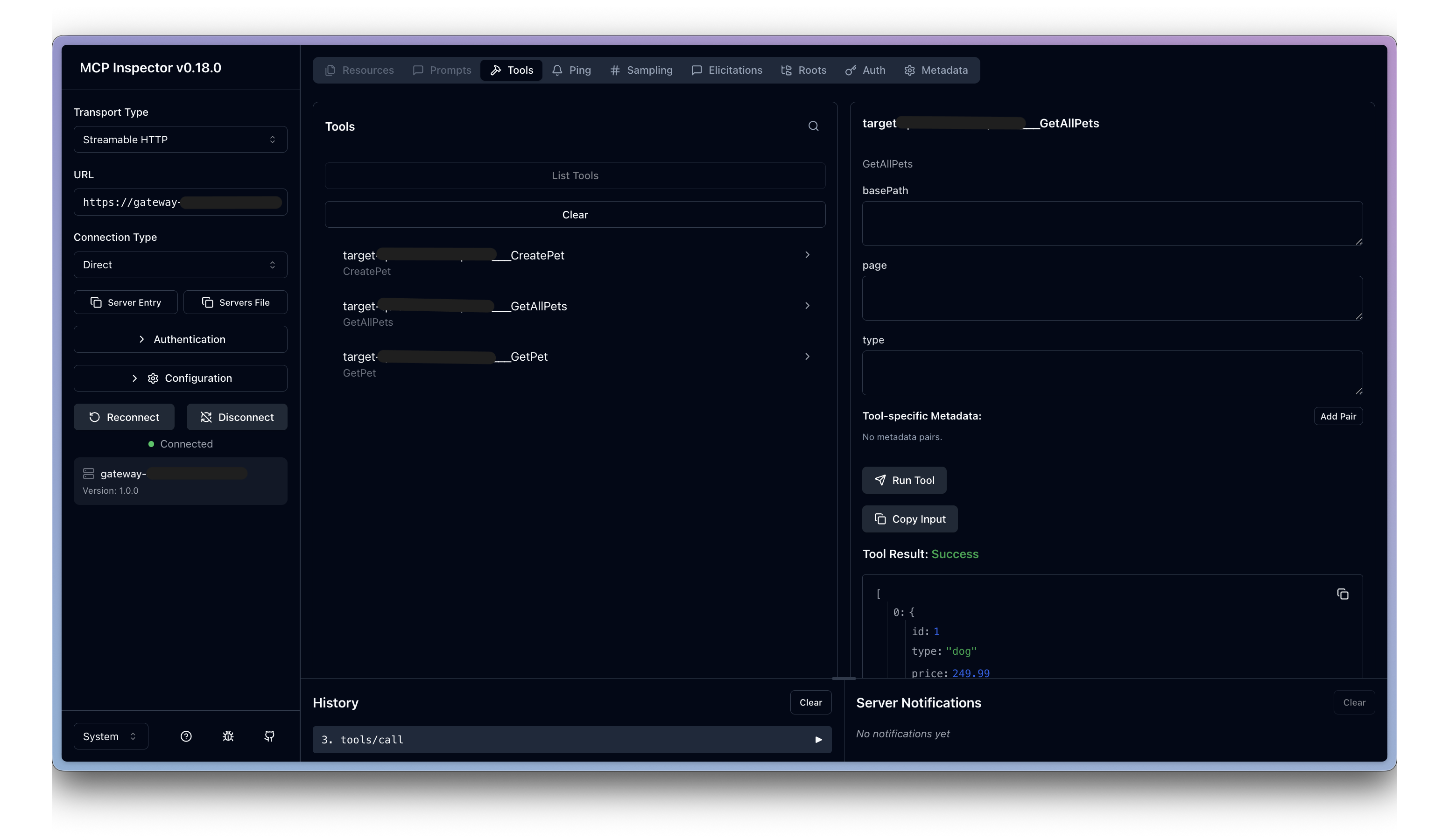This screenshot has width=1449, height=840.
Task: Copy the tool result JSON with copy icon
Action: 1343,594
